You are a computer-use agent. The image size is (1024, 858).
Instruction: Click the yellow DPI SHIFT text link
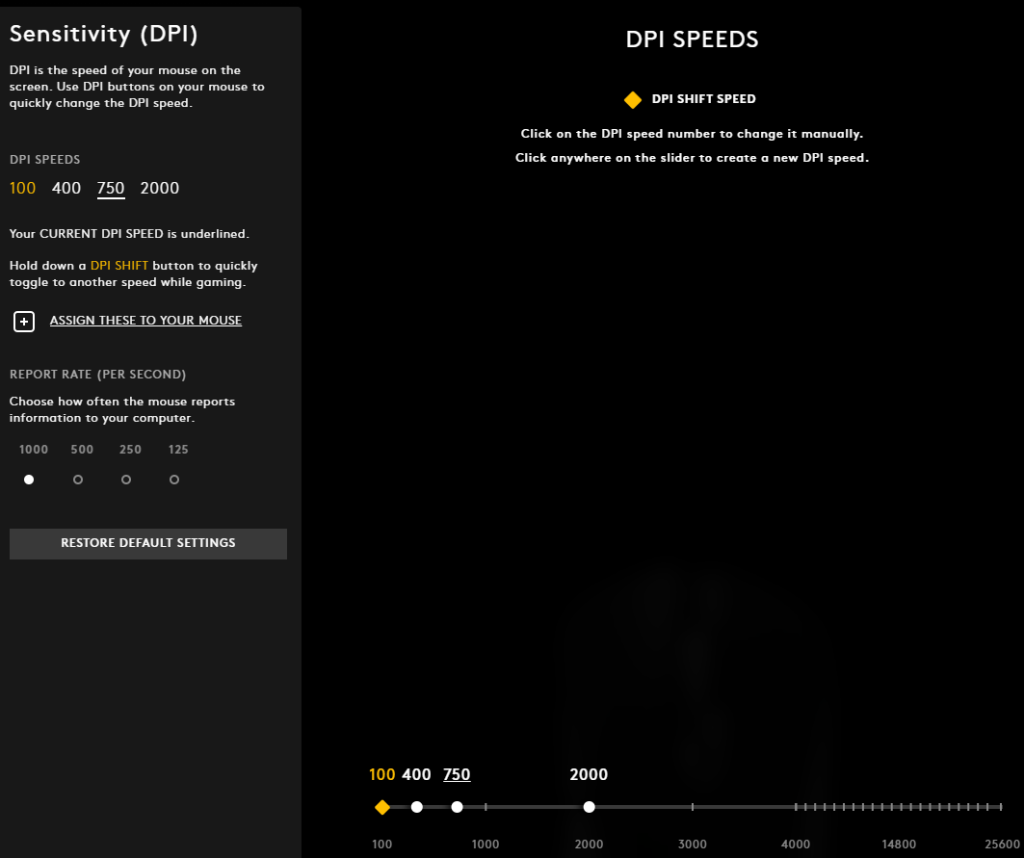[x=118, y=266]
